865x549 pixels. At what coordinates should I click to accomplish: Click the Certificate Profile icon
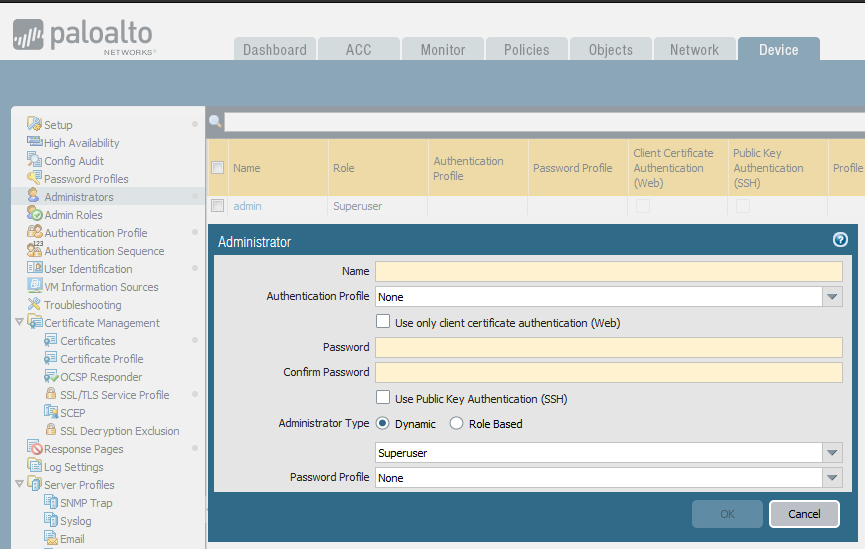coord(50,358)
